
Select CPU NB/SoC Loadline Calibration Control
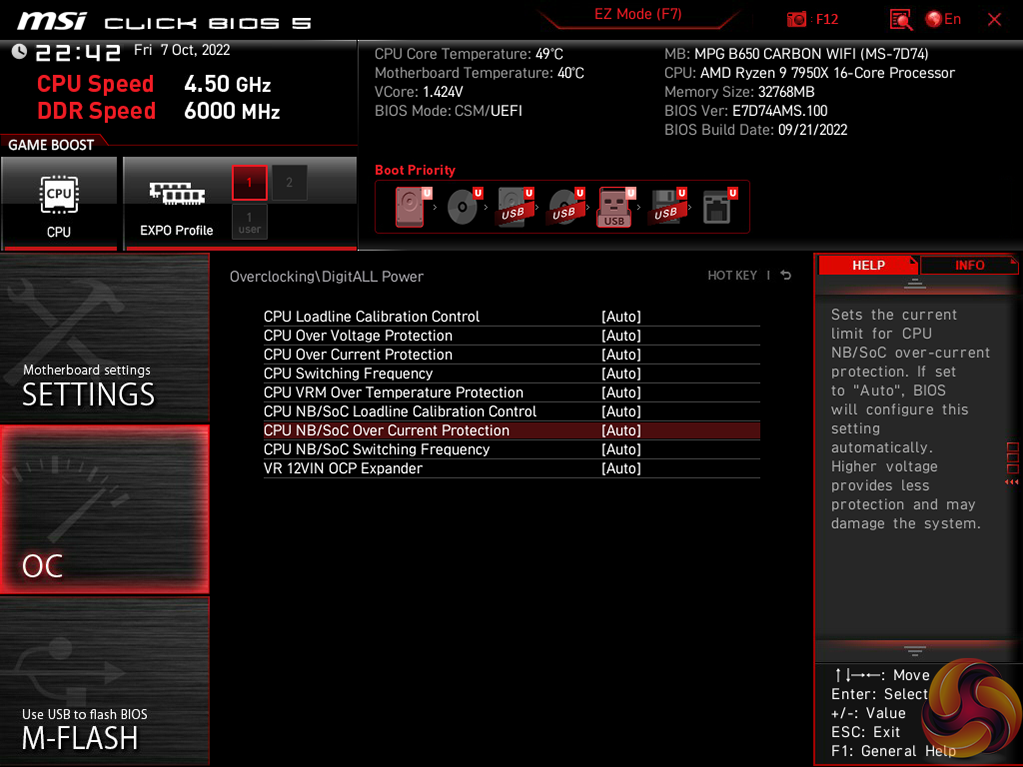coord(400,412)
